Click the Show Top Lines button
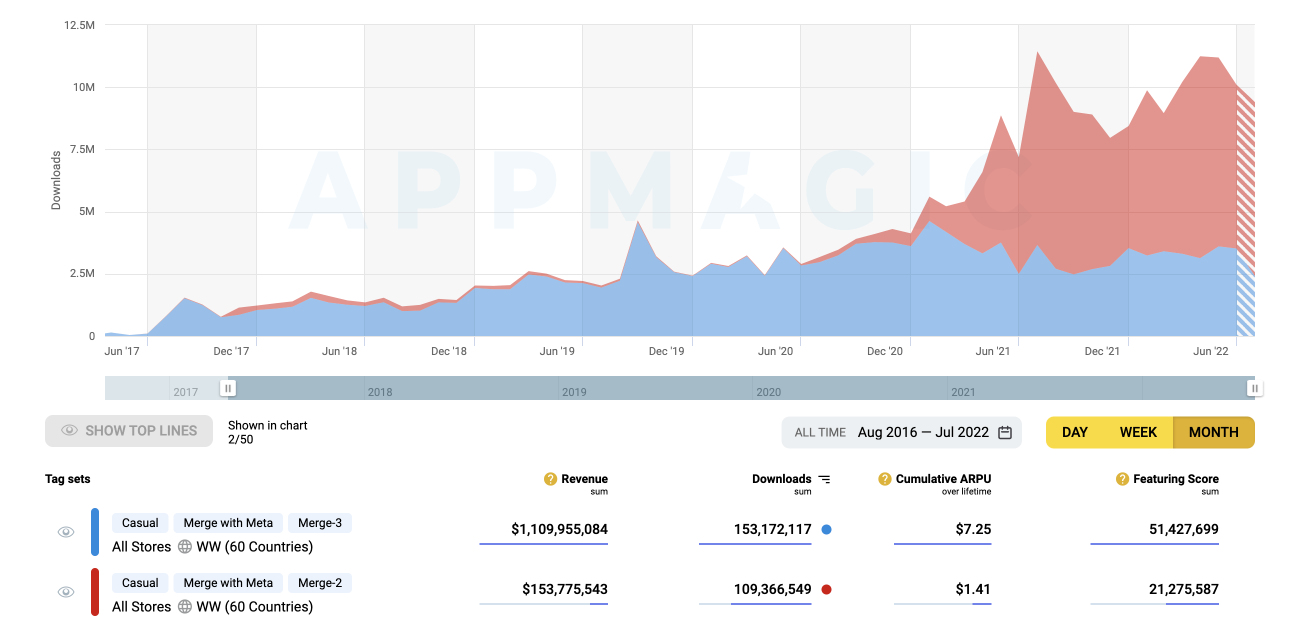Screen dimensions: 1306x639 click(129, 431)
